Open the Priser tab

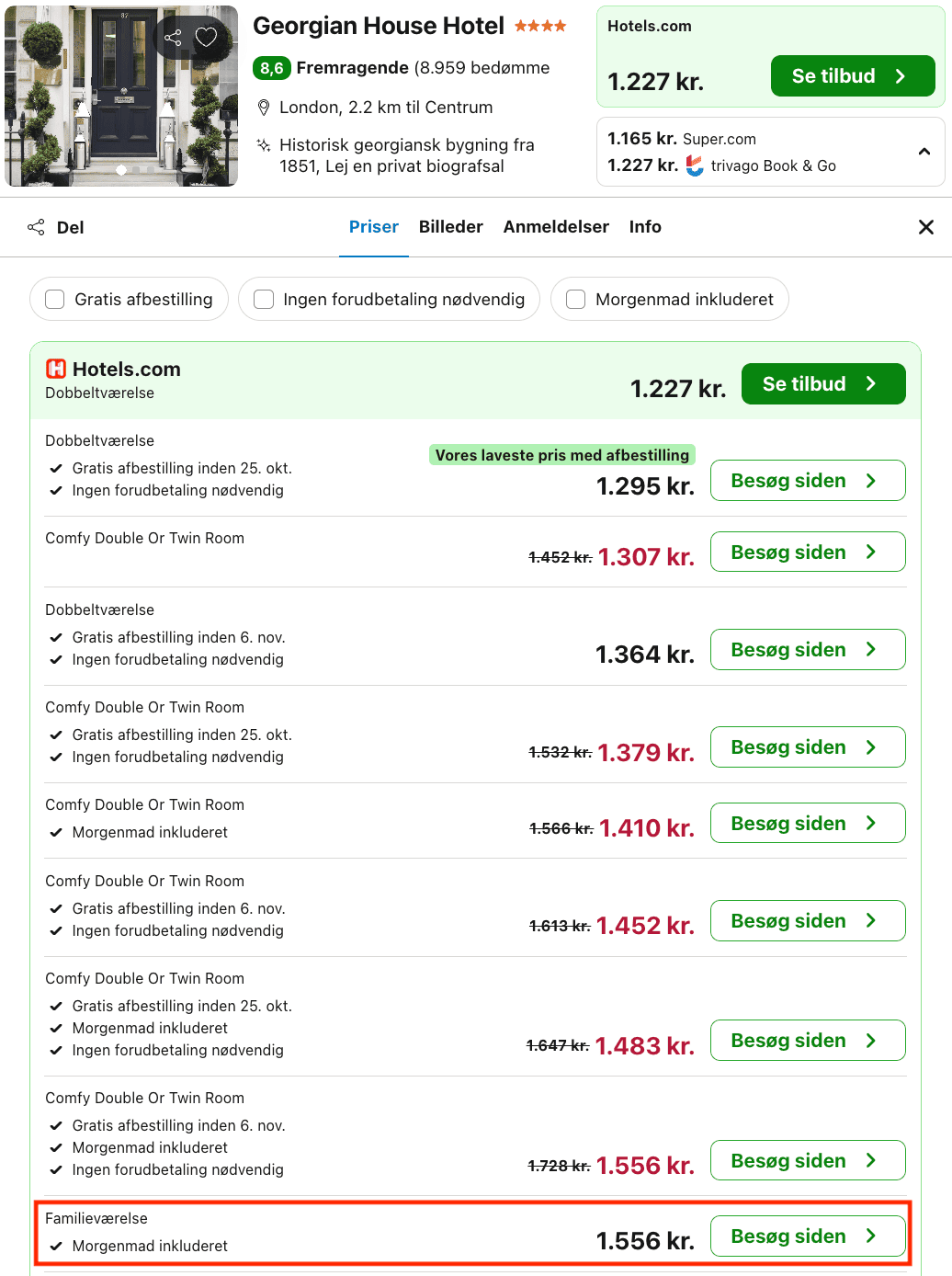[x=374, y=227]
